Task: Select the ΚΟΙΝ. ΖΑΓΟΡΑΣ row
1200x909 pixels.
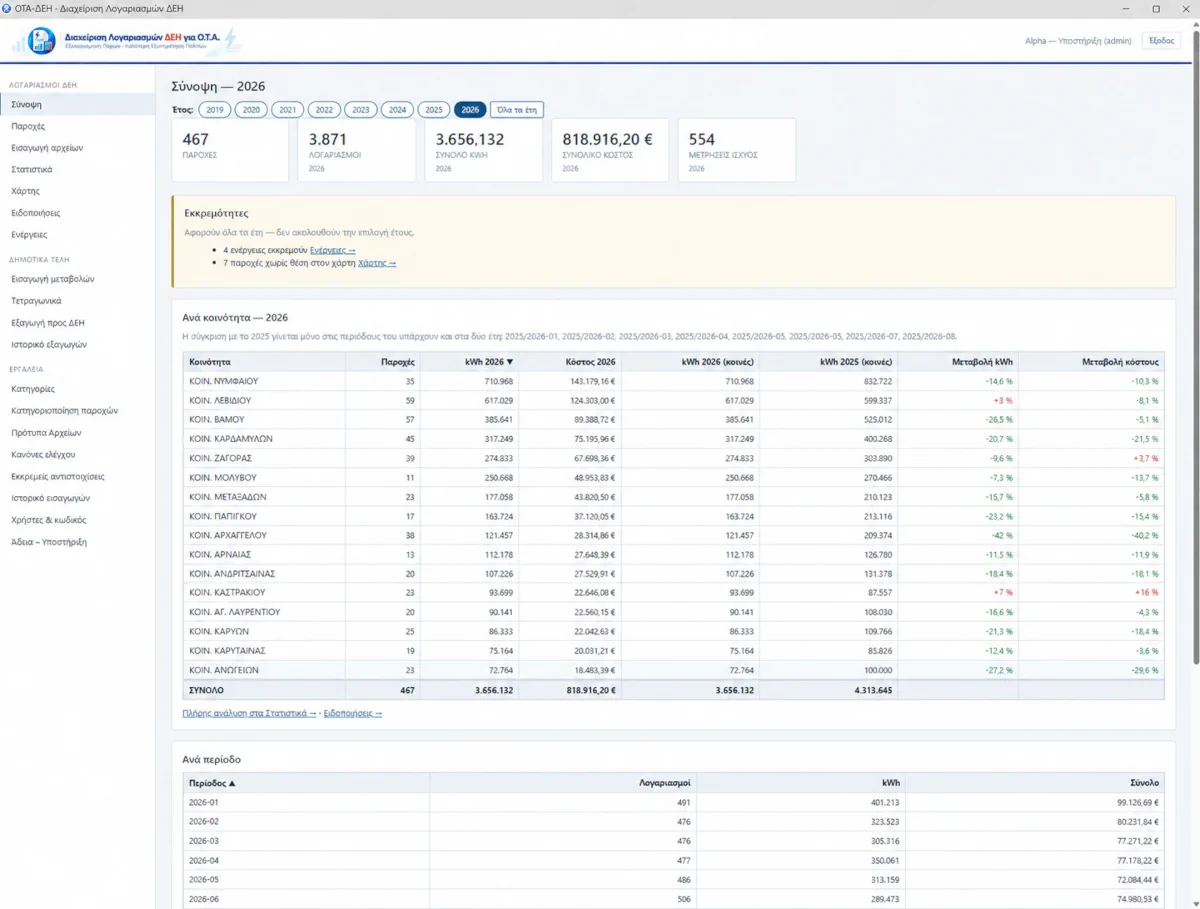Action: 673,458
